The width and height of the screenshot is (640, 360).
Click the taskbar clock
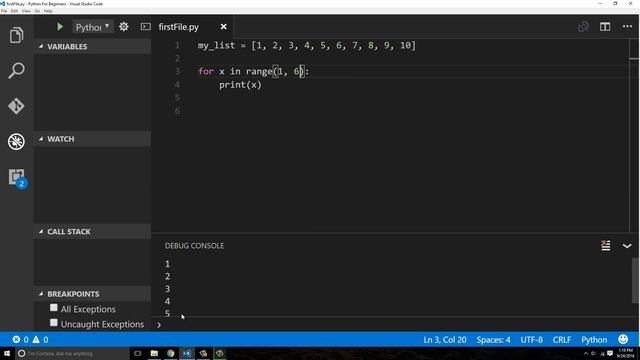coord(625,353)
